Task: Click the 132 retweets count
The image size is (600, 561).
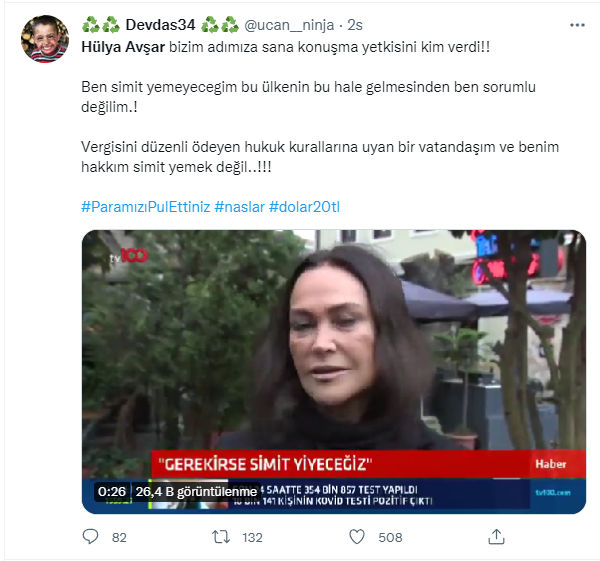Action: pos(252,538)
